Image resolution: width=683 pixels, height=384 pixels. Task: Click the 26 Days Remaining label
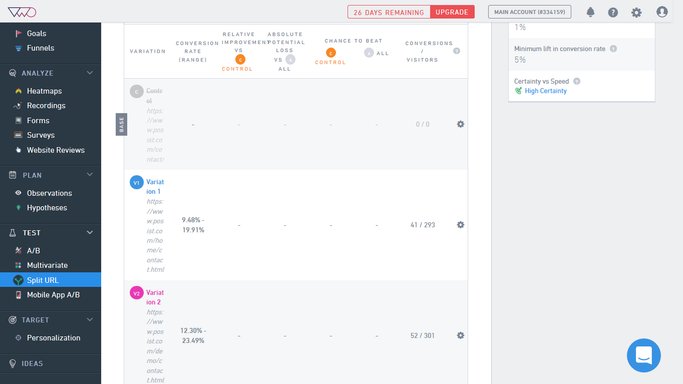[x=389, y=12]
